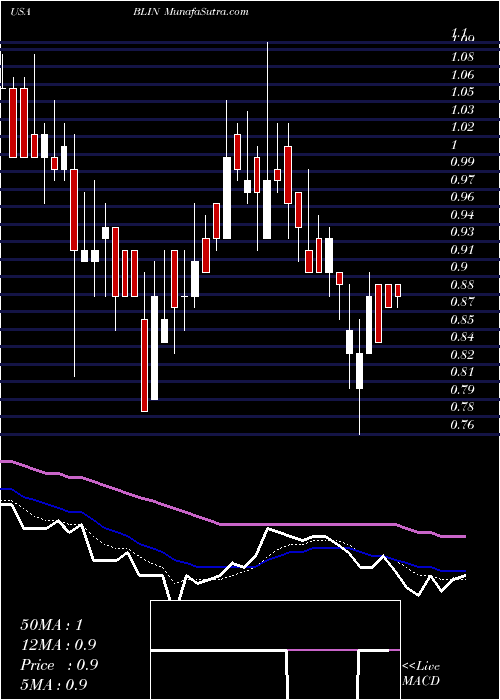Image resolution: width=500 pixels, height=700 pixels.
Task: Pick the 0.96 price axis label
Action: click(462, 197)
